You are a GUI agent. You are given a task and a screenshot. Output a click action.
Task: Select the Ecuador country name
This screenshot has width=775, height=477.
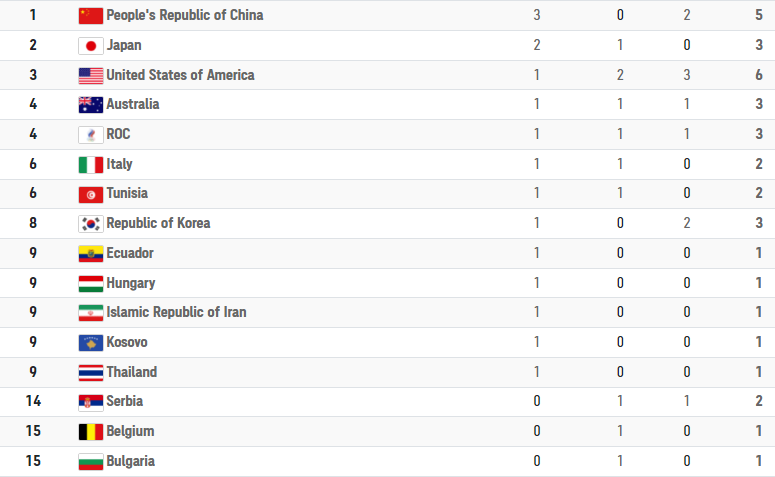(x=130, y=253)
